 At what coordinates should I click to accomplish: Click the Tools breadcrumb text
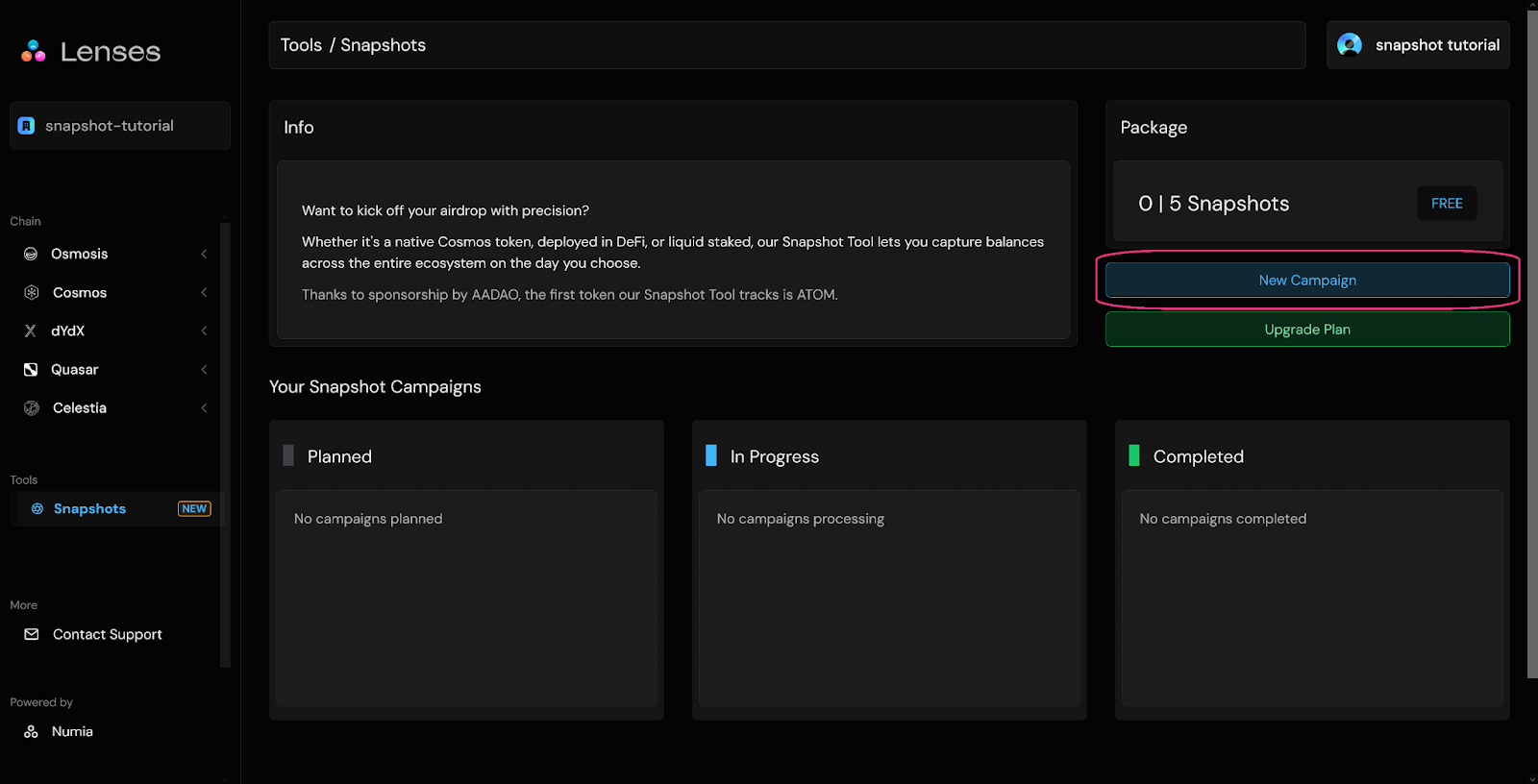point(301,45)
